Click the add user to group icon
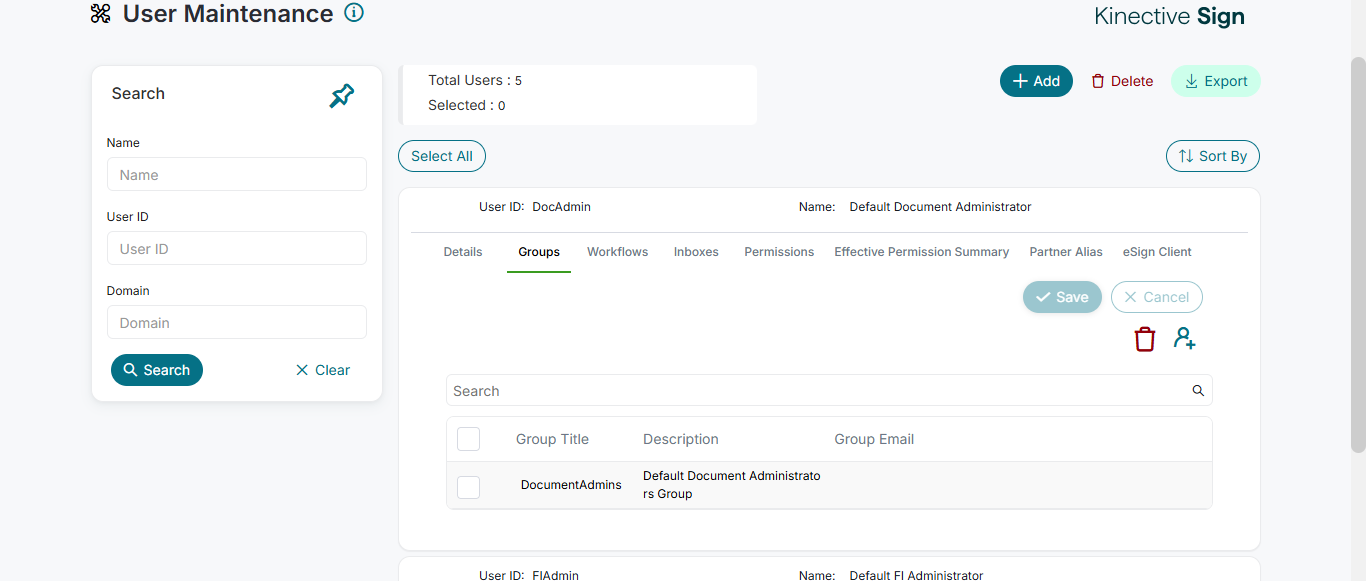The height and width of the screenshot is (581, 1366). coord(1185,339)
